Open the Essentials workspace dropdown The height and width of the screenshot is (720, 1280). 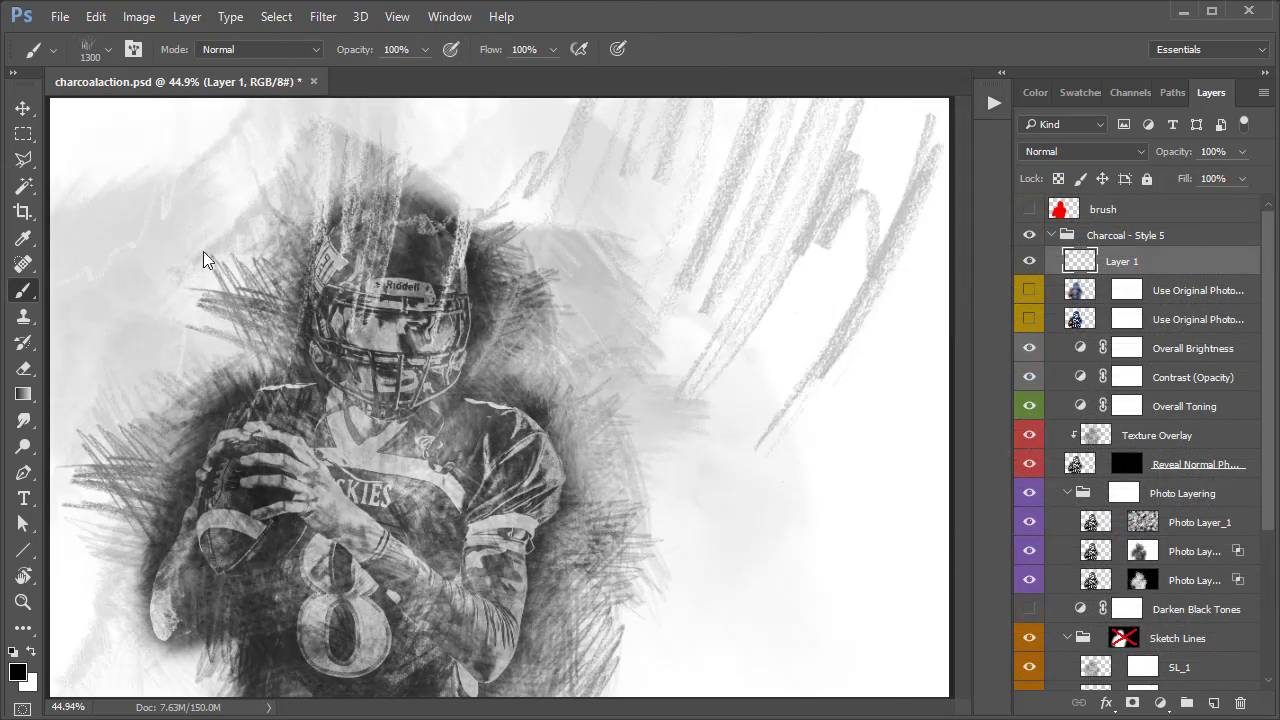point(1210,49)
